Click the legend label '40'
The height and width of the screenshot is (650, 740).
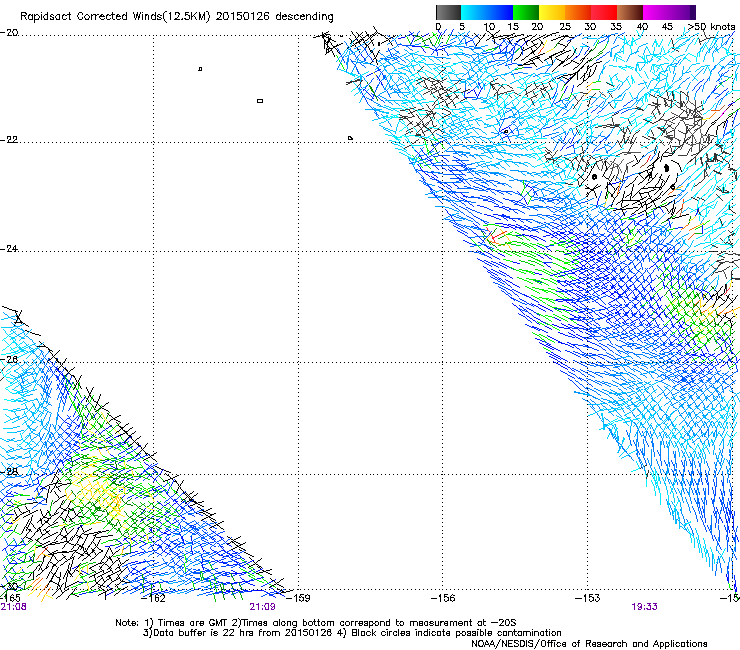pyautogui.click(x=642, y=26)
